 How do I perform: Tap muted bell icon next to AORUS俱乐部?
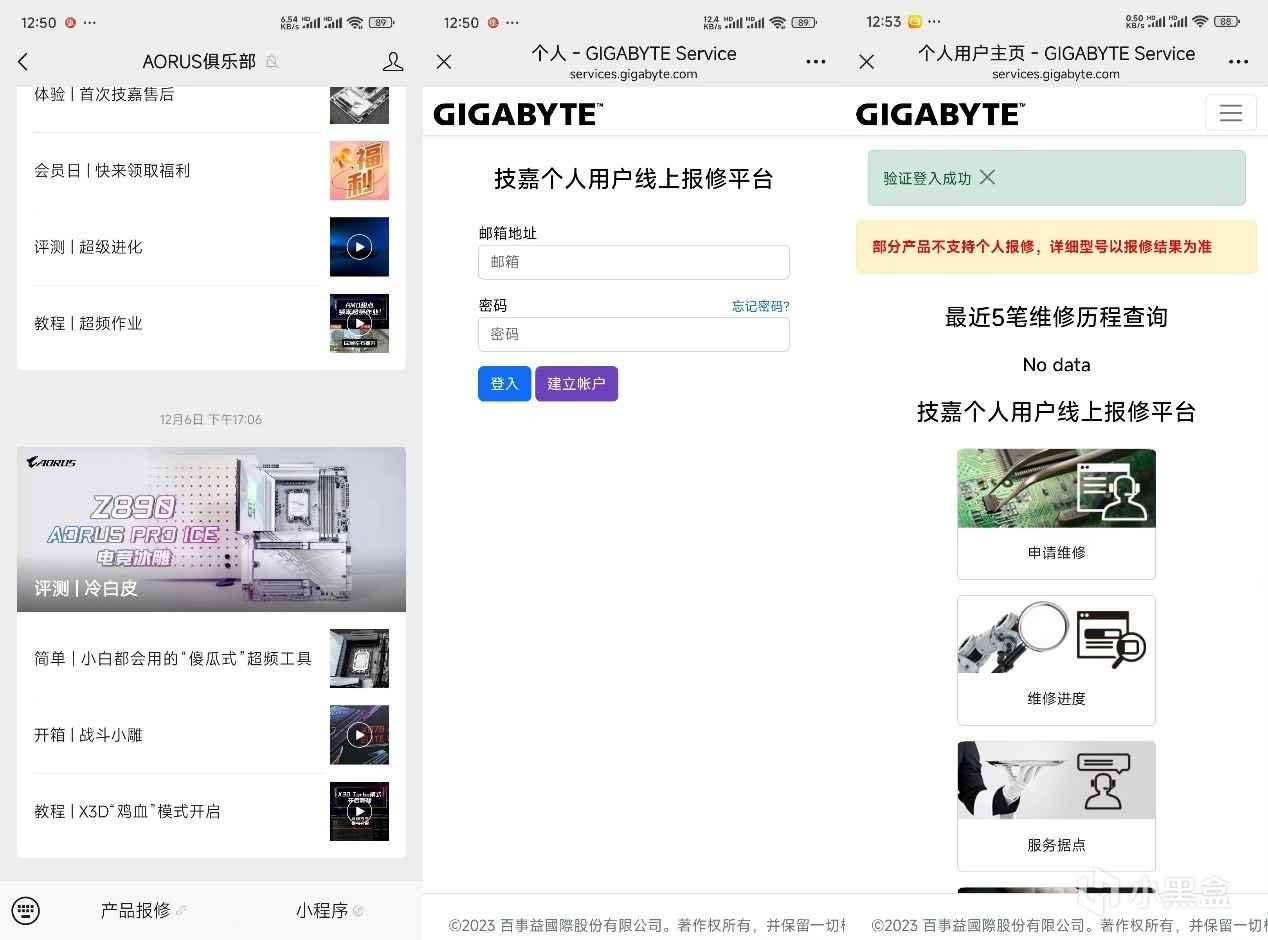coord(272,62)
